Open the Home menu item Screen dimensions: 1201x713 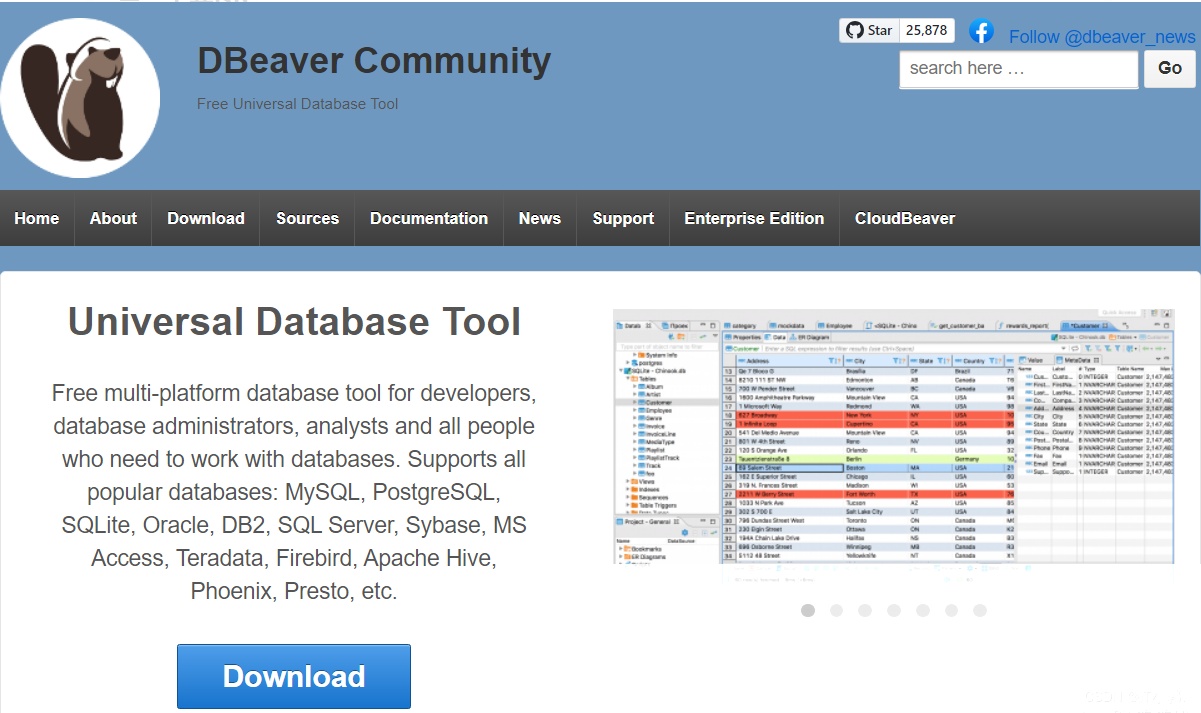point(37,218)
